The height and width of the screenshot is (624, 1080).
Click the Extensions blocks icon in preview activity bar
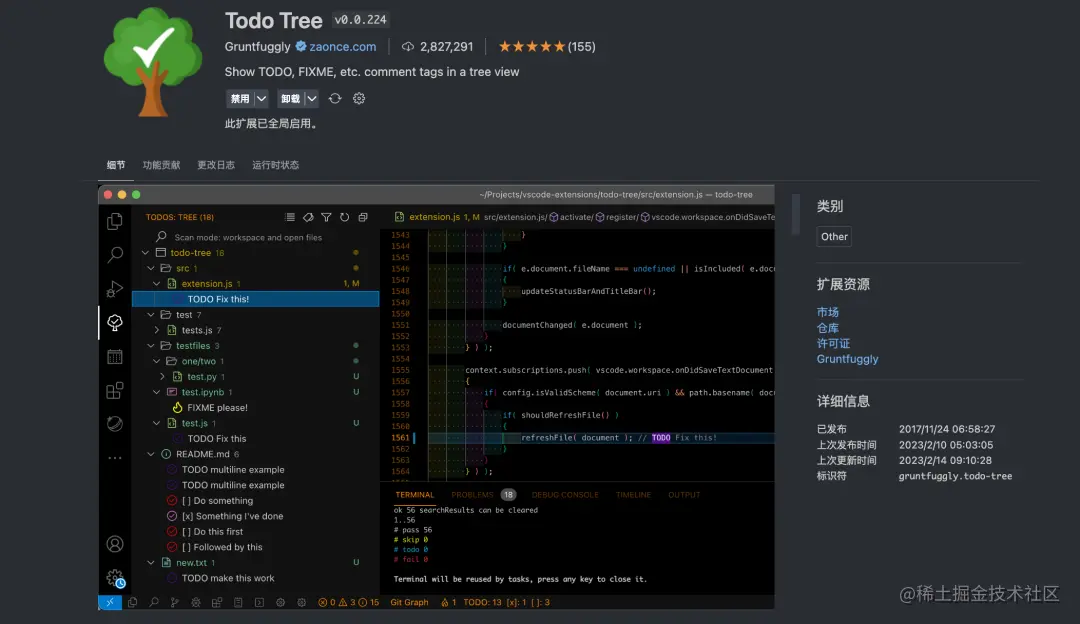coord(115,391)
